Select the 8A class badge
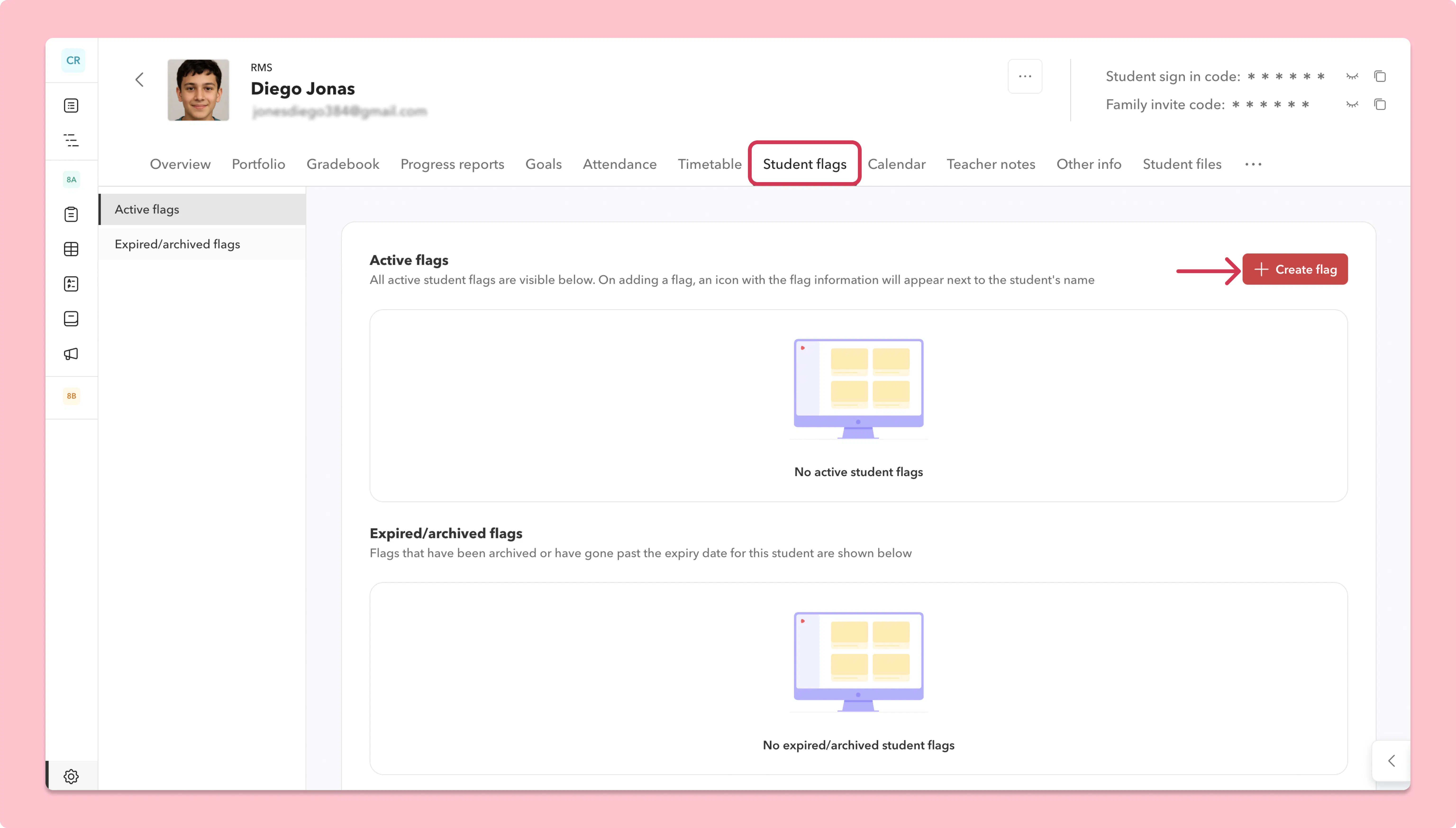Screen dimensions: 1456x828 point(71,180)
